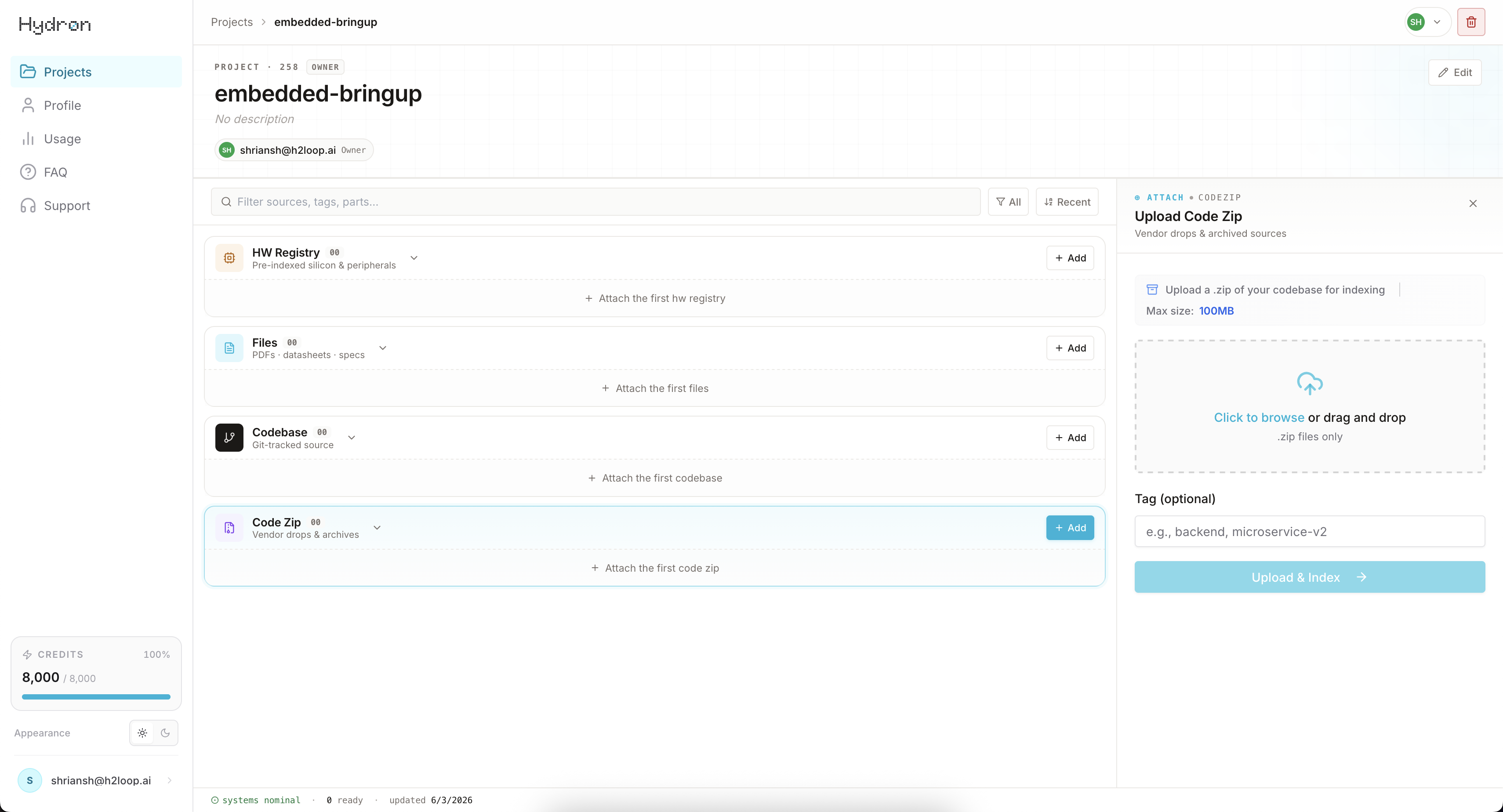Click the SH avatar in top bar
The image size is (1503, 812).
(x=1416, y=22)
